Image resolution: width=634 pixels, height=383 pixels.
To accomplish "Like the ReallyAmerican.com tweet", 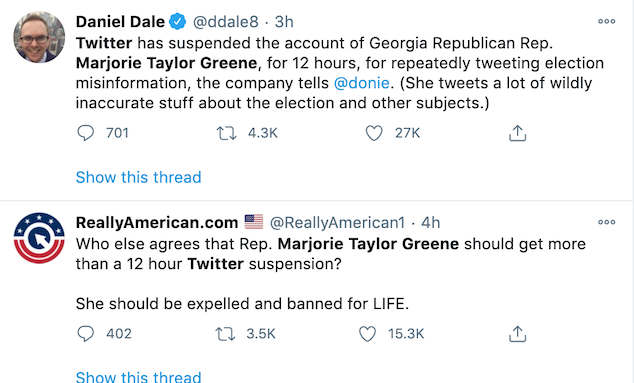I will (368, 334).
